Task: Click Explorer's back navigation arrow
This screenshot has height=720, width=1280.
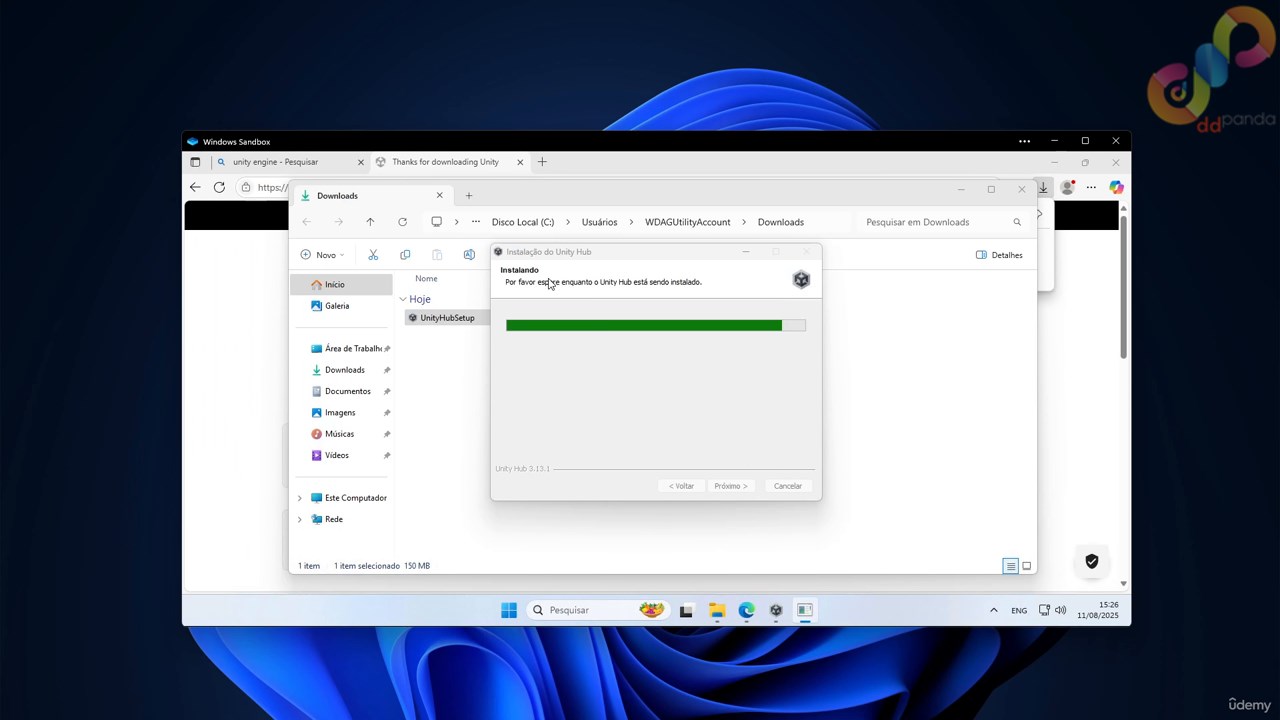Action: [306, 222]
